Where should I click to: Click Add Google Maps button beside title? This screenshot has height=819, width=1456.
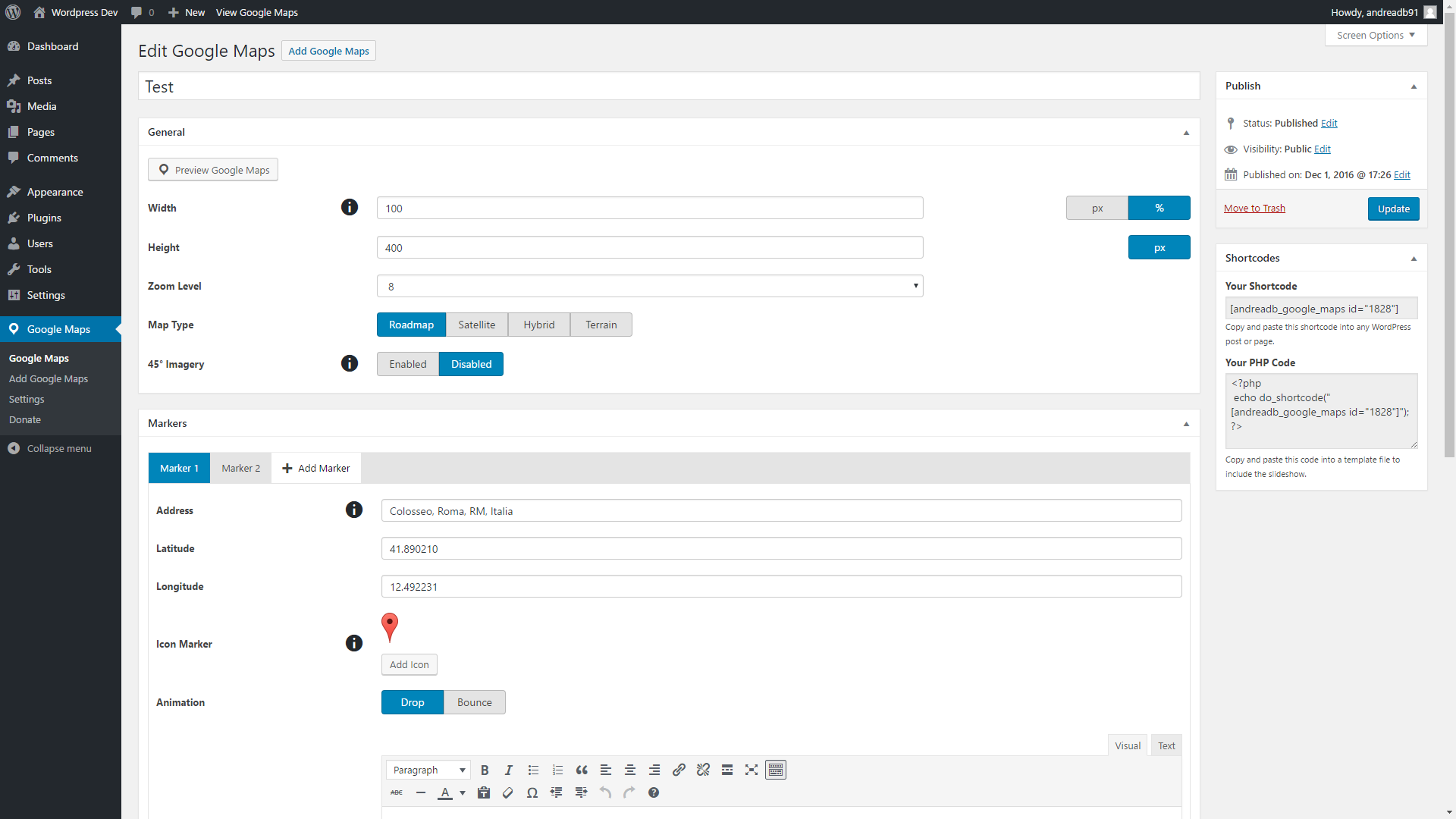(329, 51)
